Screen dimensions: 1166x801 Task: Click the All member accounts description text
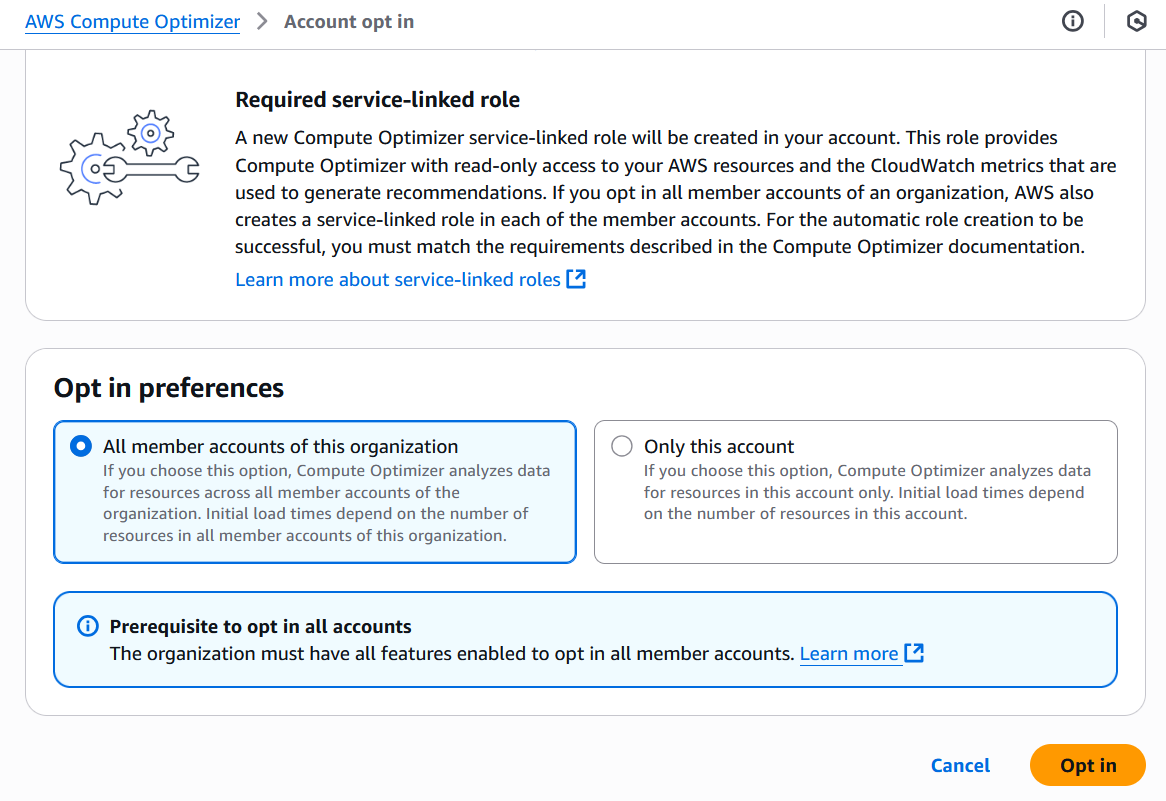click(326, 503)
